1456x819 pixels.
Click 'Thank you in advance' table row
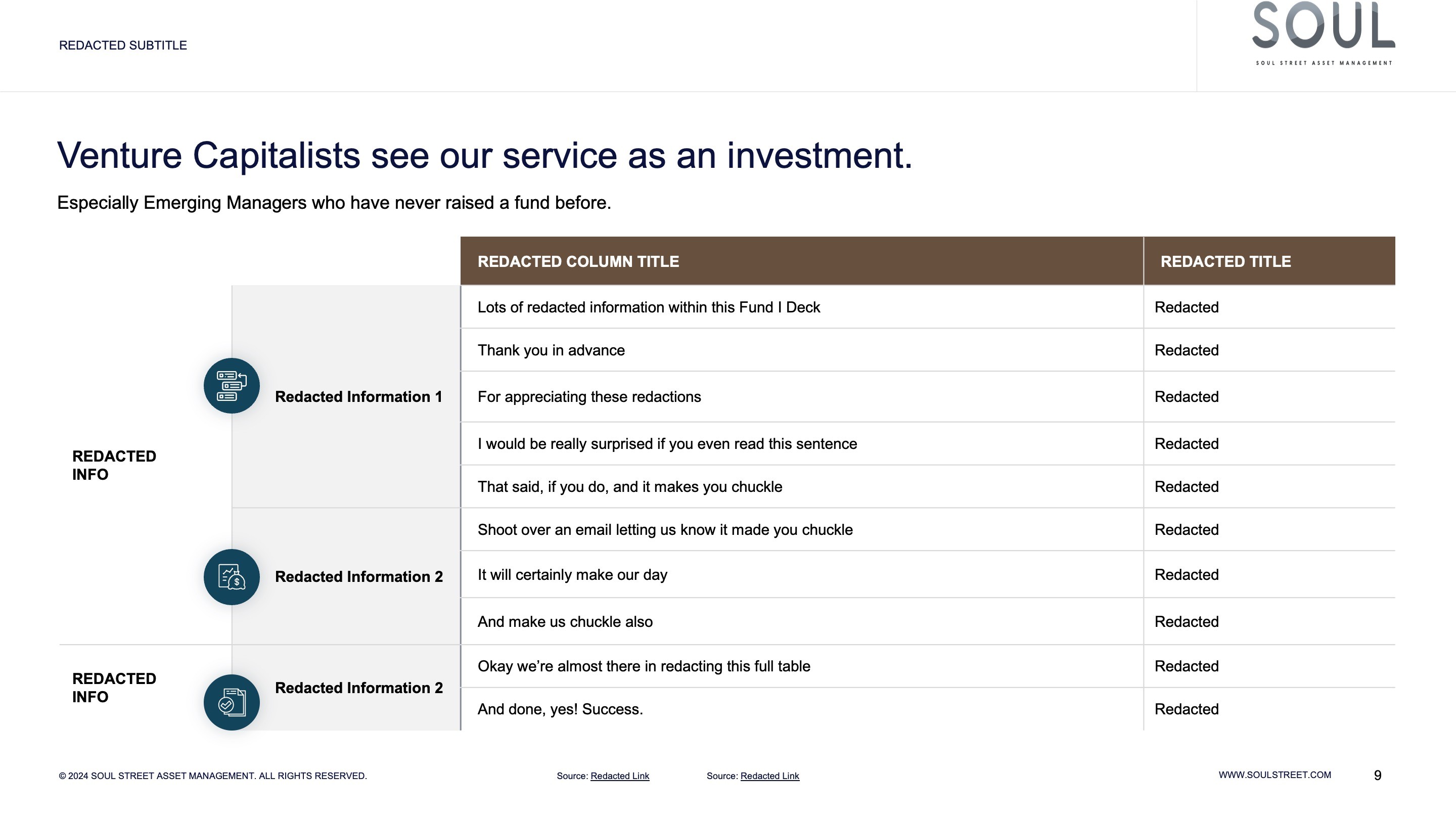pos(928,350)
